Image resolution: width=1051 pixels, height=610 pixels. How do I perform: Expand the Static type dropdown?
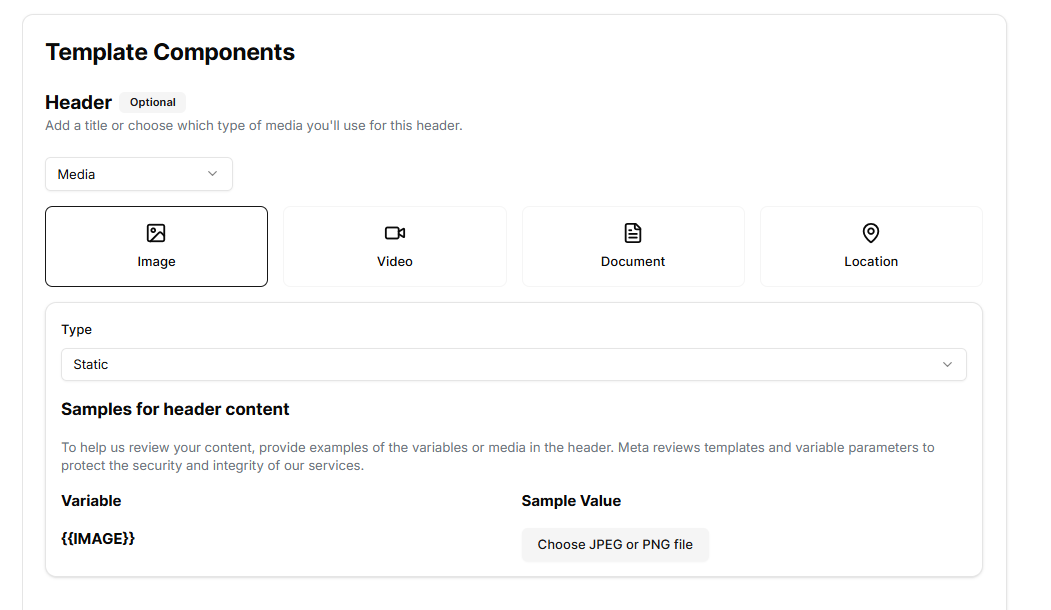(513, 365)
